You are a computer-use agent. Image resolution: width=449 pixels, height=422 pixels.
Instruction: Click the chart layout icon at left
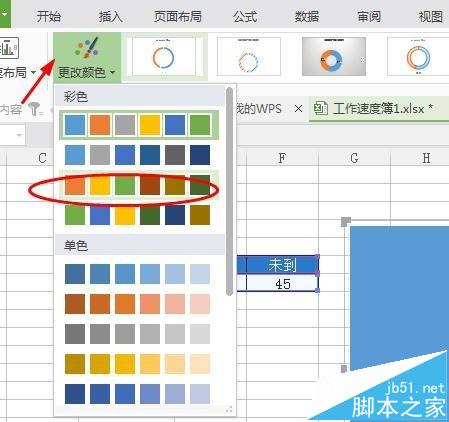click(9, 48)
